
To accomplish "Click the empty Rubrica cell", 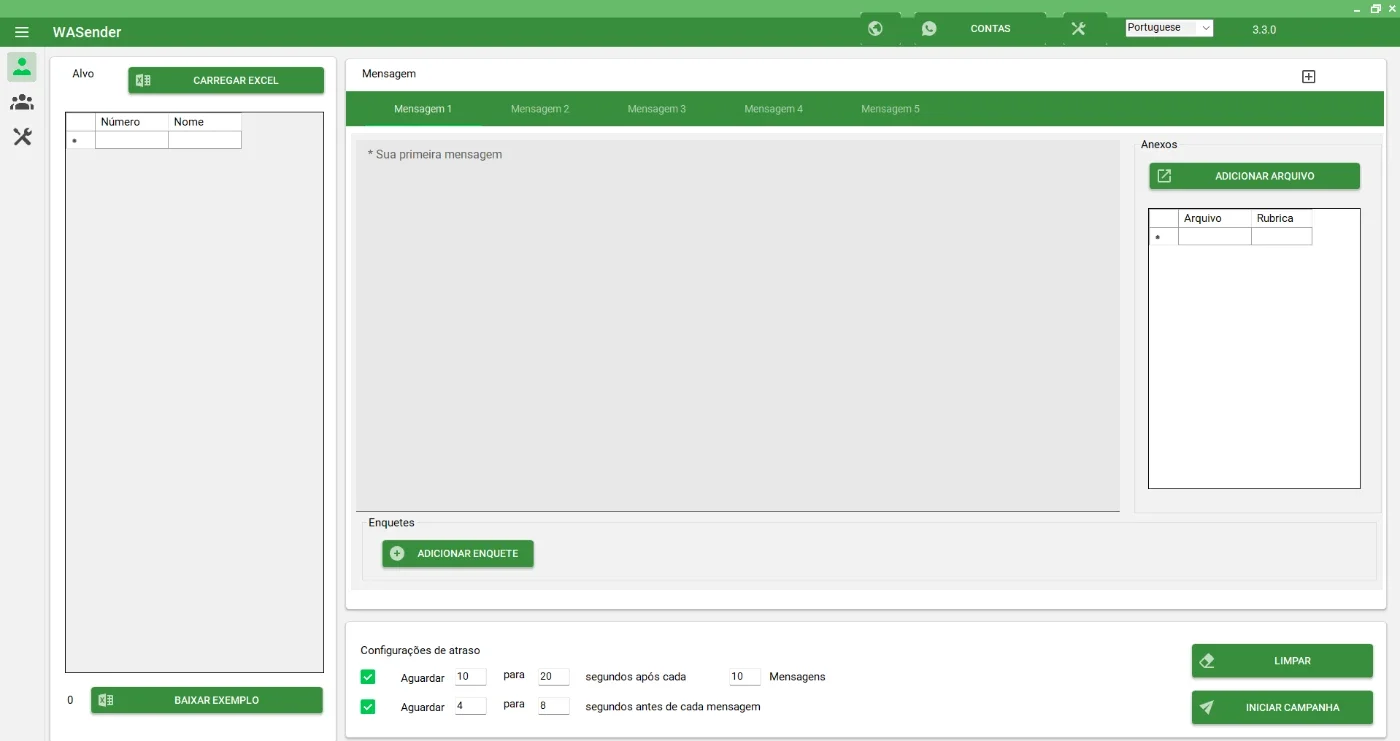I will [1281, 237].
